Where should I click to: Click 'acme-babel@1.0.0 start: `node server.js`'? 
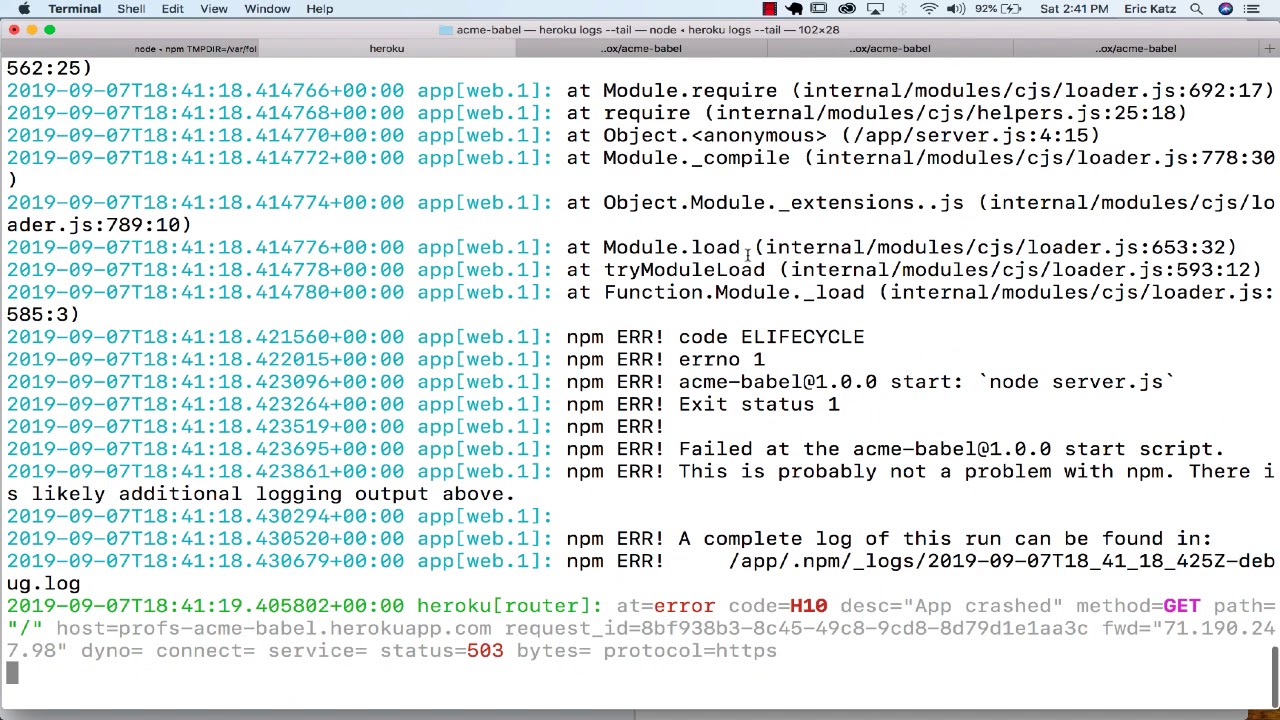926,382
